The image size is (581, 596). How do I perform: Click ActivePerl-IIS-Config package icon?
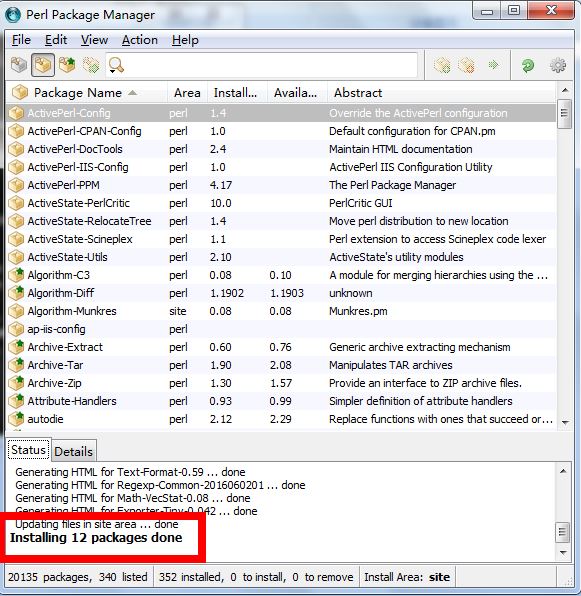(16, 167)
